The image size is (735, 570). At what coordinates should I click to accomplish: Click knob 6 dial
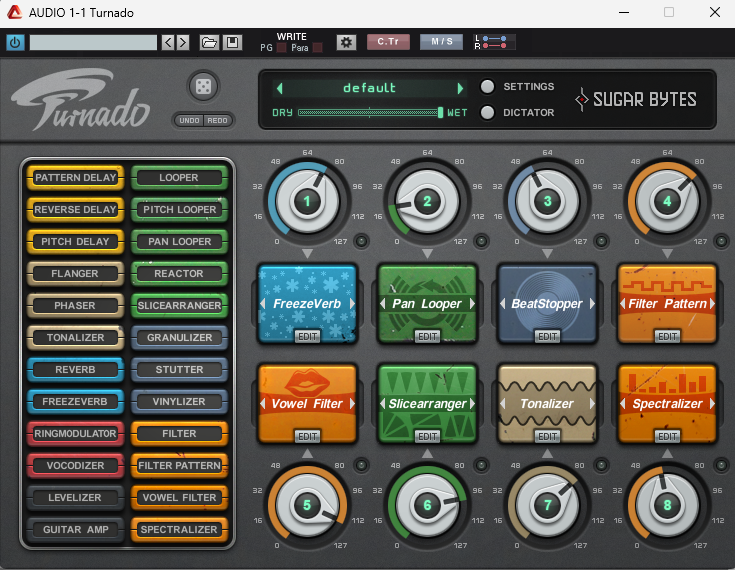pyautogui.click(x=427, y=505)
